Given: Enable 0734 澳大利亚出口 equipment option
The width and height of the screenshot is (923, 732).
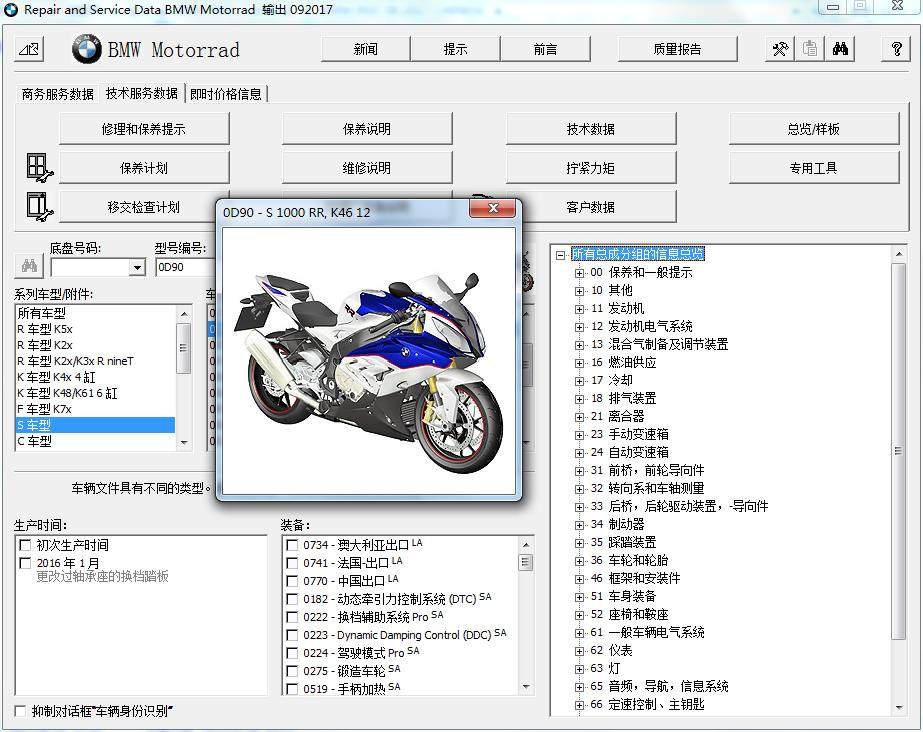Looking at the screenshot, I should click(291, 545).
